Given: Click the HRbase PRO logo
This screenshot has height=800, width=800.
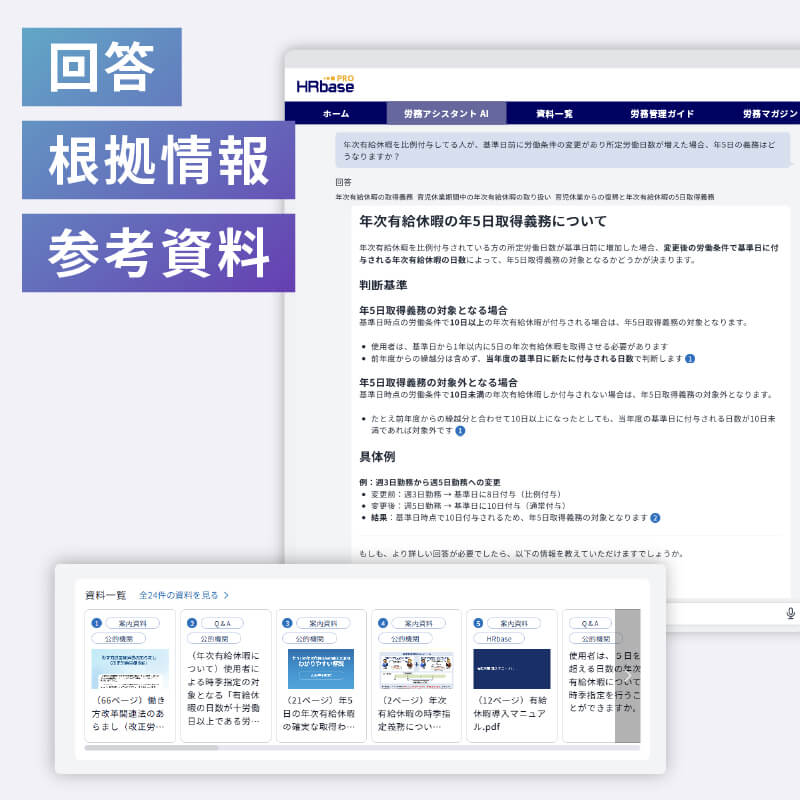Looking at the screenshot, I should click(325, 83).
